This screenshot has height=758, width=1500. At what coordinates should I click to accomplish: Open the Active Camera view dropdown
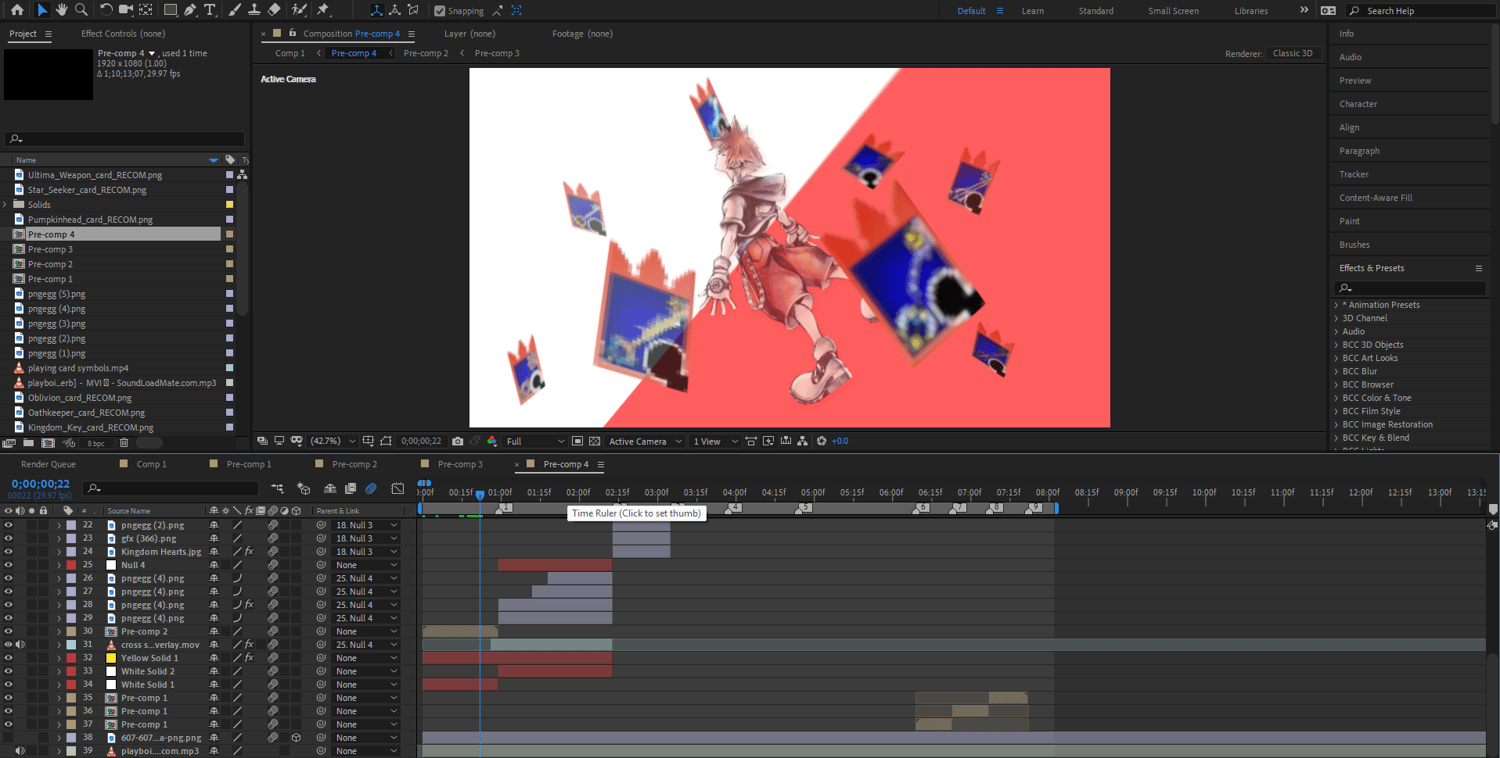coord(645,441)
